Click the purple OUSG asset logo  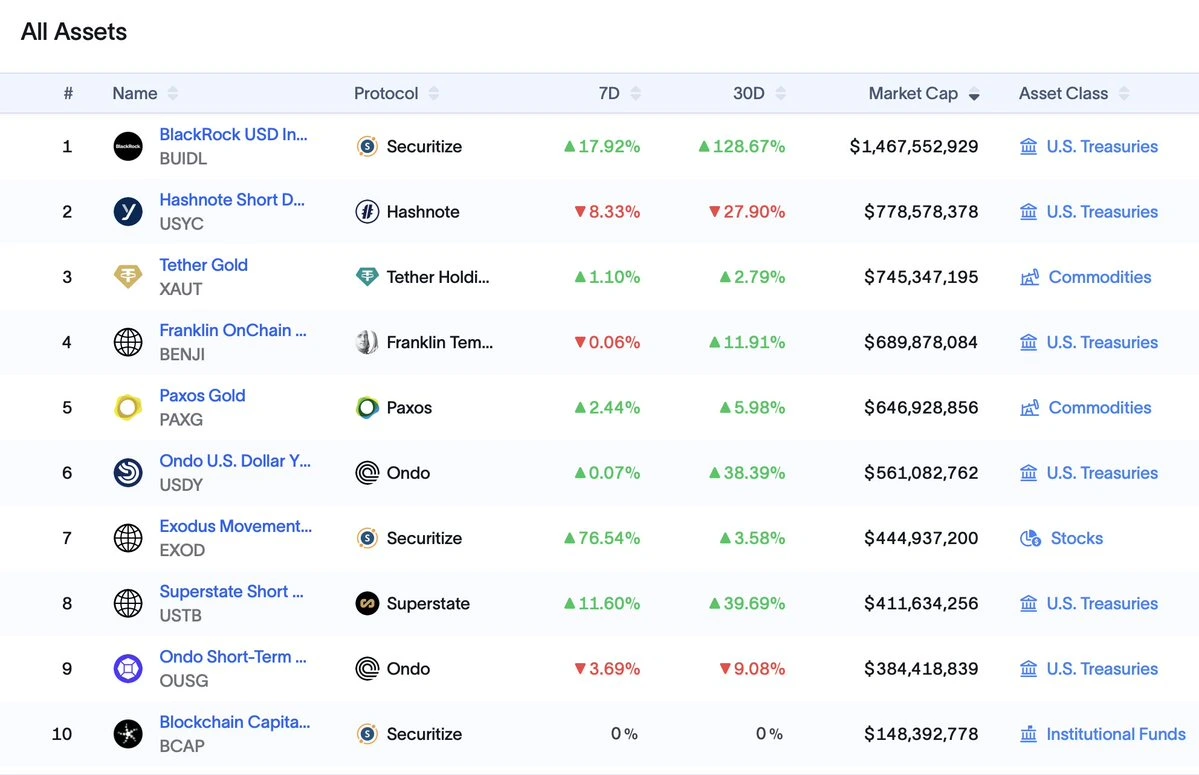point(128,669)
